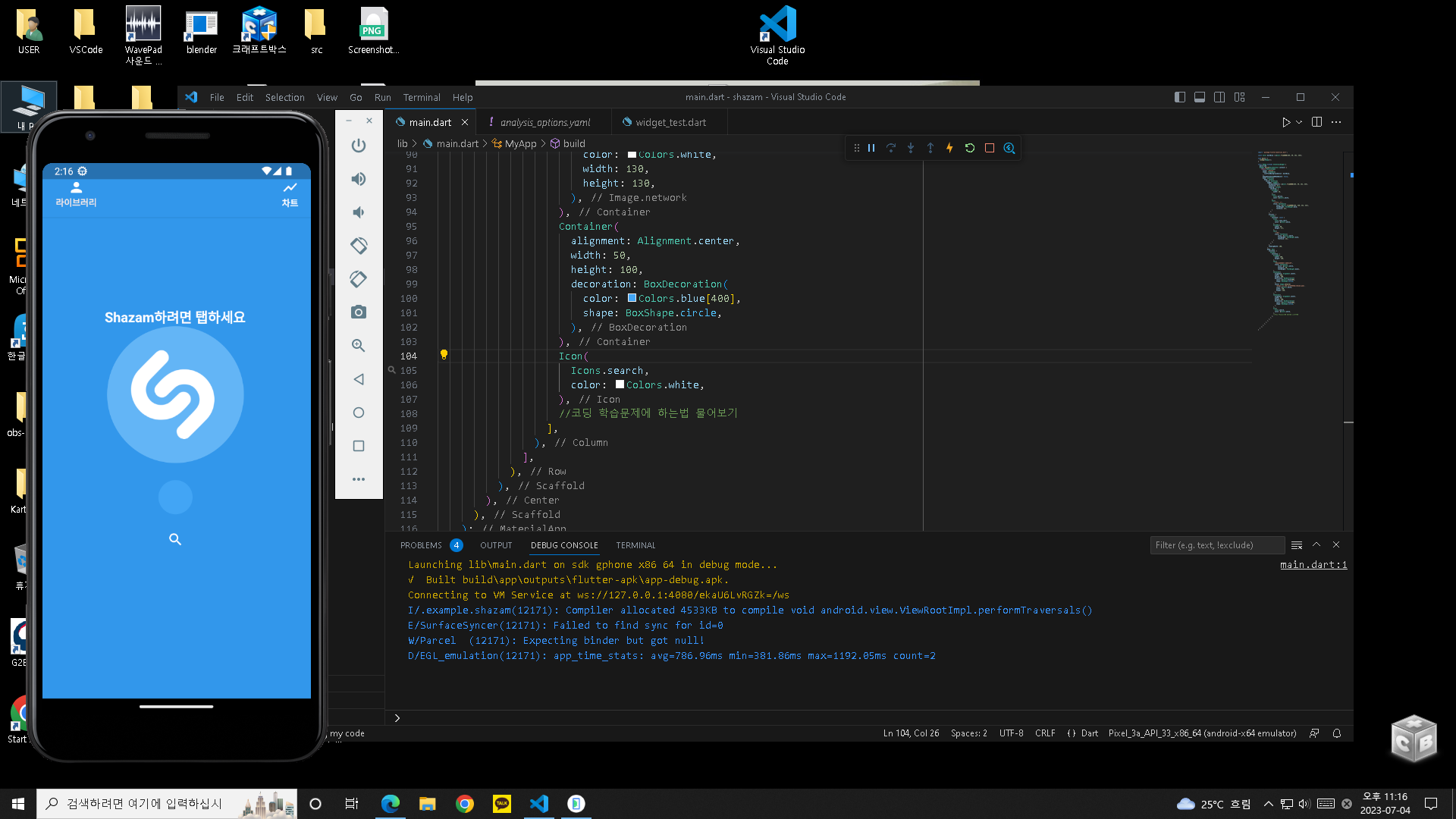Image resolution: width=1456 pixels, height=819 pixels.
Task: Open the Customize Layout control
Action: pyautogui.click(x=1240, y=97)
